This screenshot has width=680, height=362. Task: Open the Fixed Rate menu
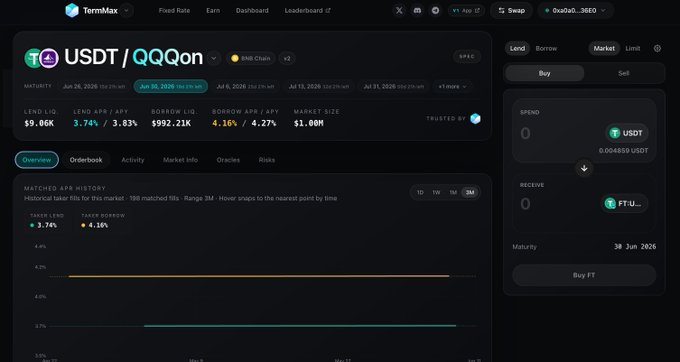(174, 10)
